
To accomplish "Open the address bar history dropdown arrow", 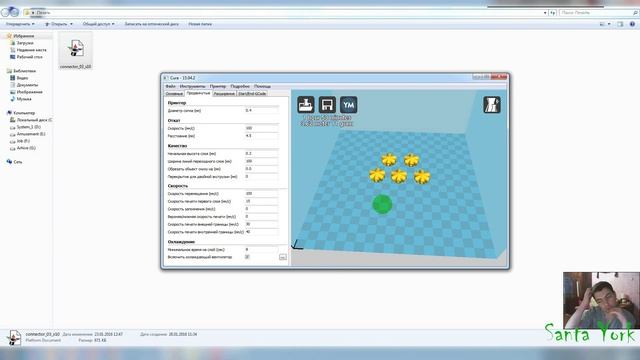I will 545,13.
